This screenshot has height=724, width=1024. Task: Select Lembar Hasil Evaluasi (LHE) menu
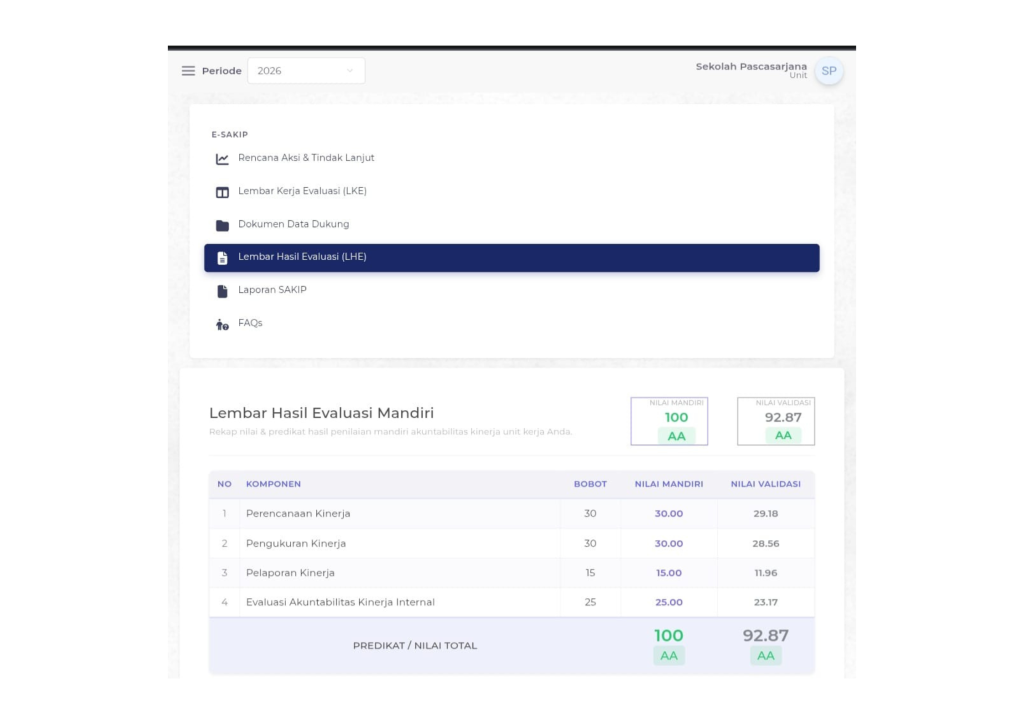(511, 258)
